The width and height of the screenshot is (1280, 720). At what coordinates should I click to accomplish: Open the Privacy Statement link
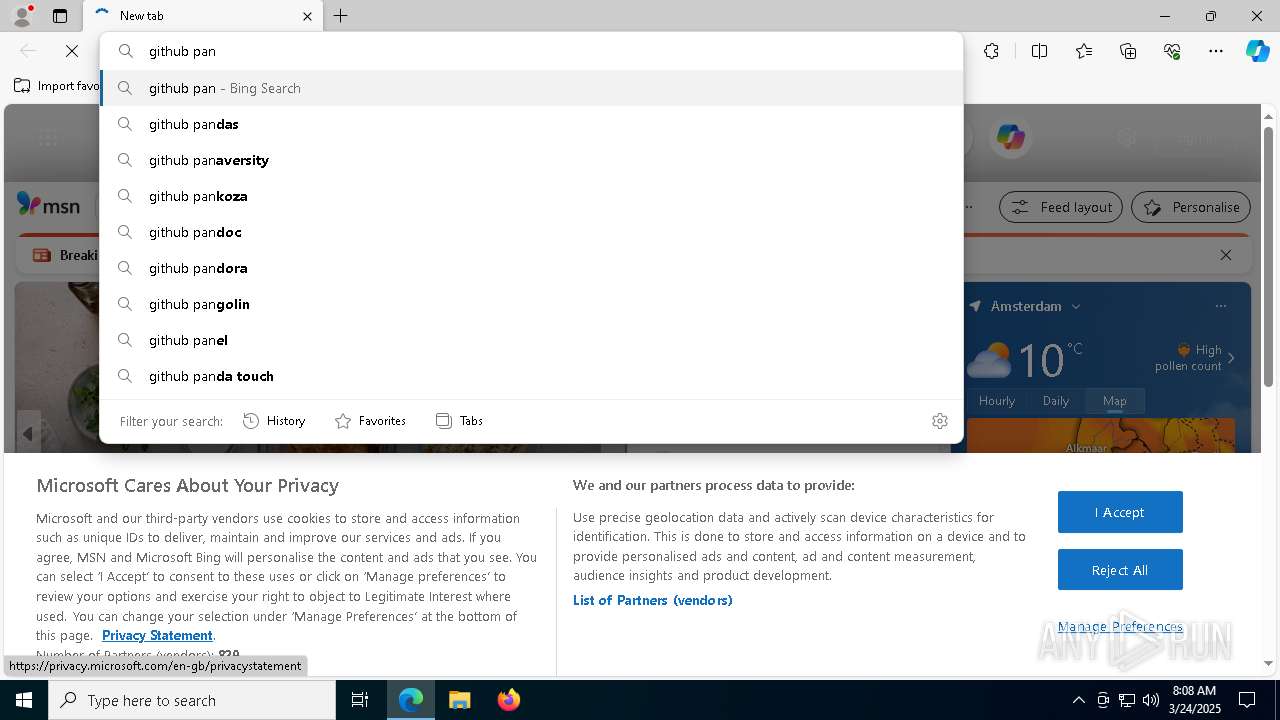[157, 635]
